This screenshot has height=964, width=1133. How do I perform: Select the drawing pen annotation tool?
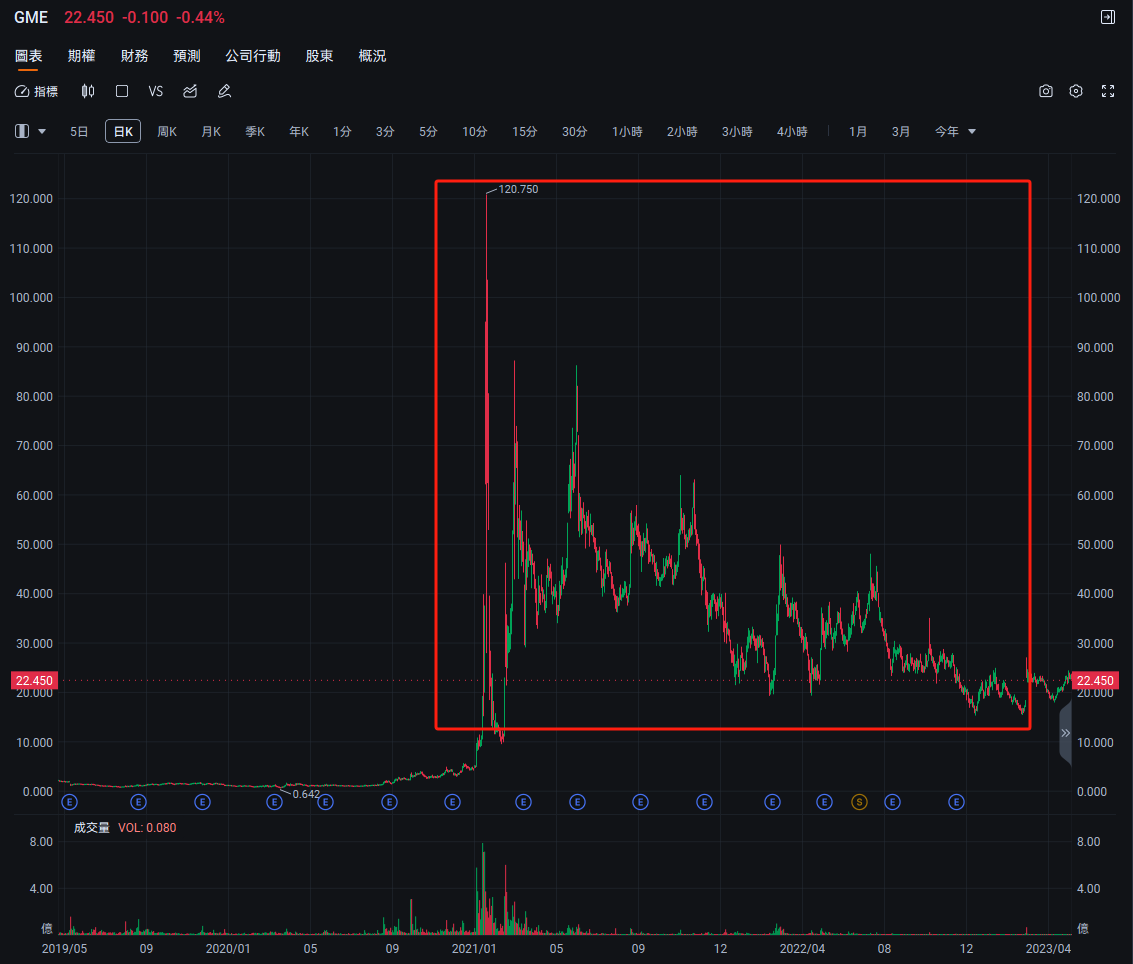click(224, 91)
